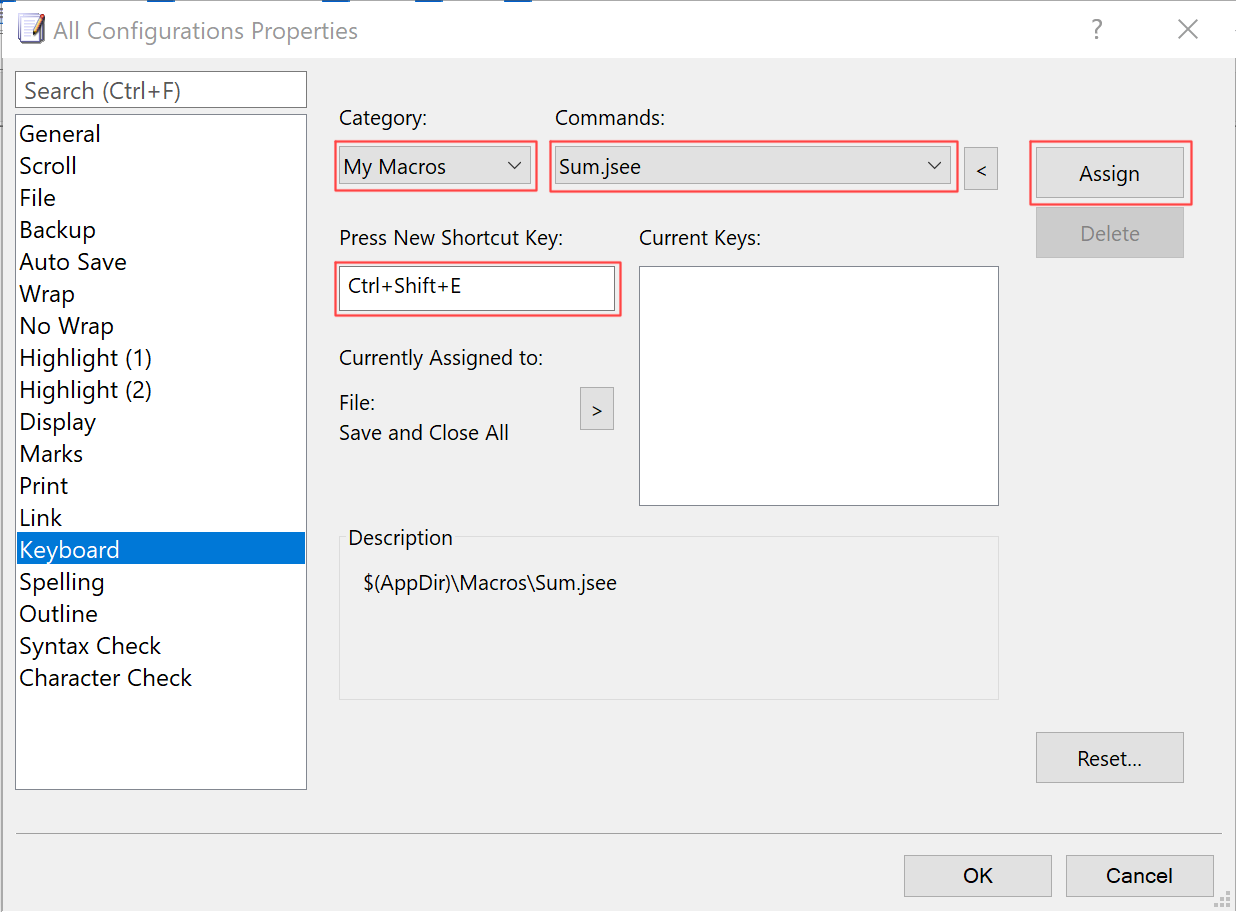Click the $(AppDir)\Macros\Sum.jsee description text
The image size is (1236, 912).
point(490,583)
